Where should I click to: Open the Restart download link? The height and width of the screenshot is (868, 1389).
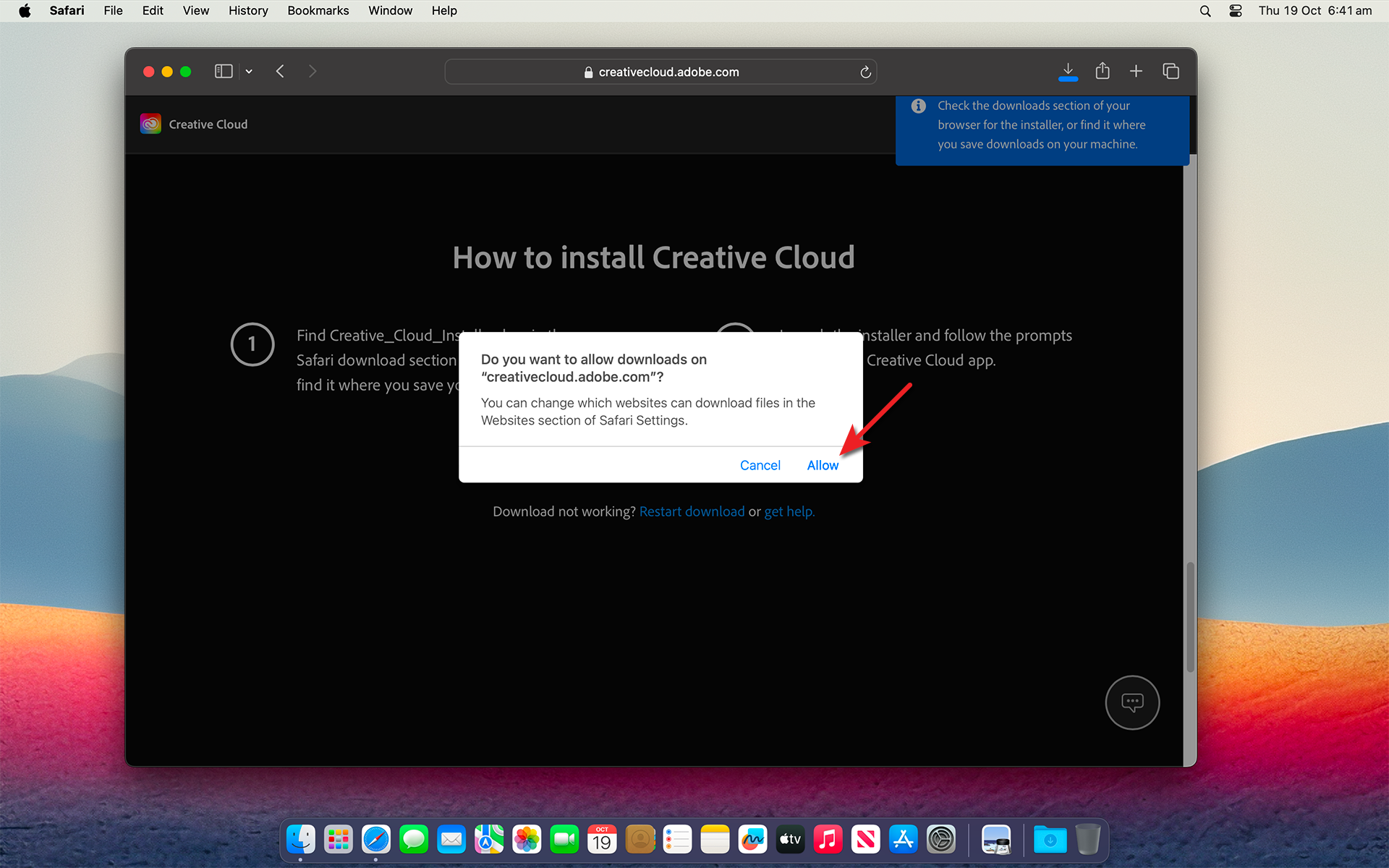pyautogui.click(x=691, y=510)
